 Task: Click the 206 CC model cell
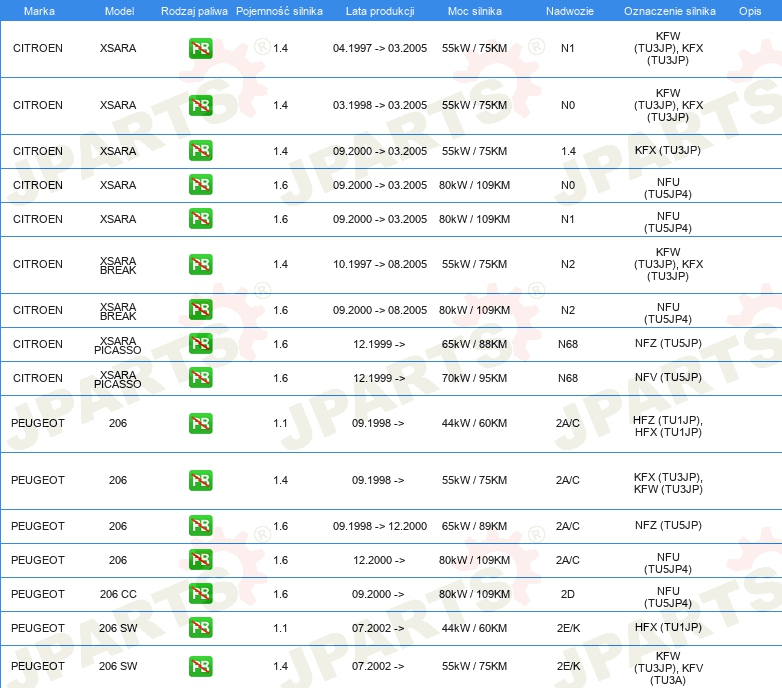click(118, 594)
